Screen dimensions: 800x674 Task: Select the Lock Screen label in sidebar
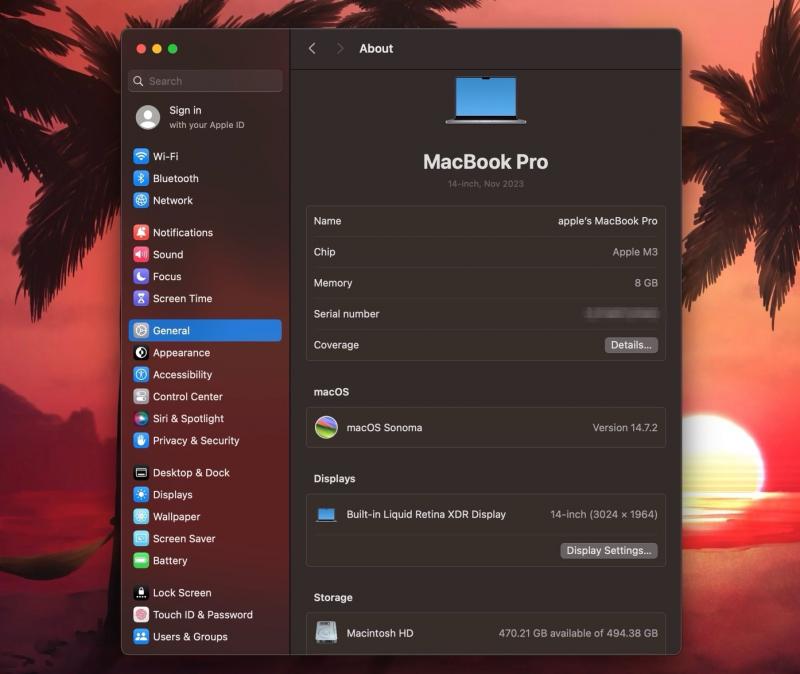(182, 592)
